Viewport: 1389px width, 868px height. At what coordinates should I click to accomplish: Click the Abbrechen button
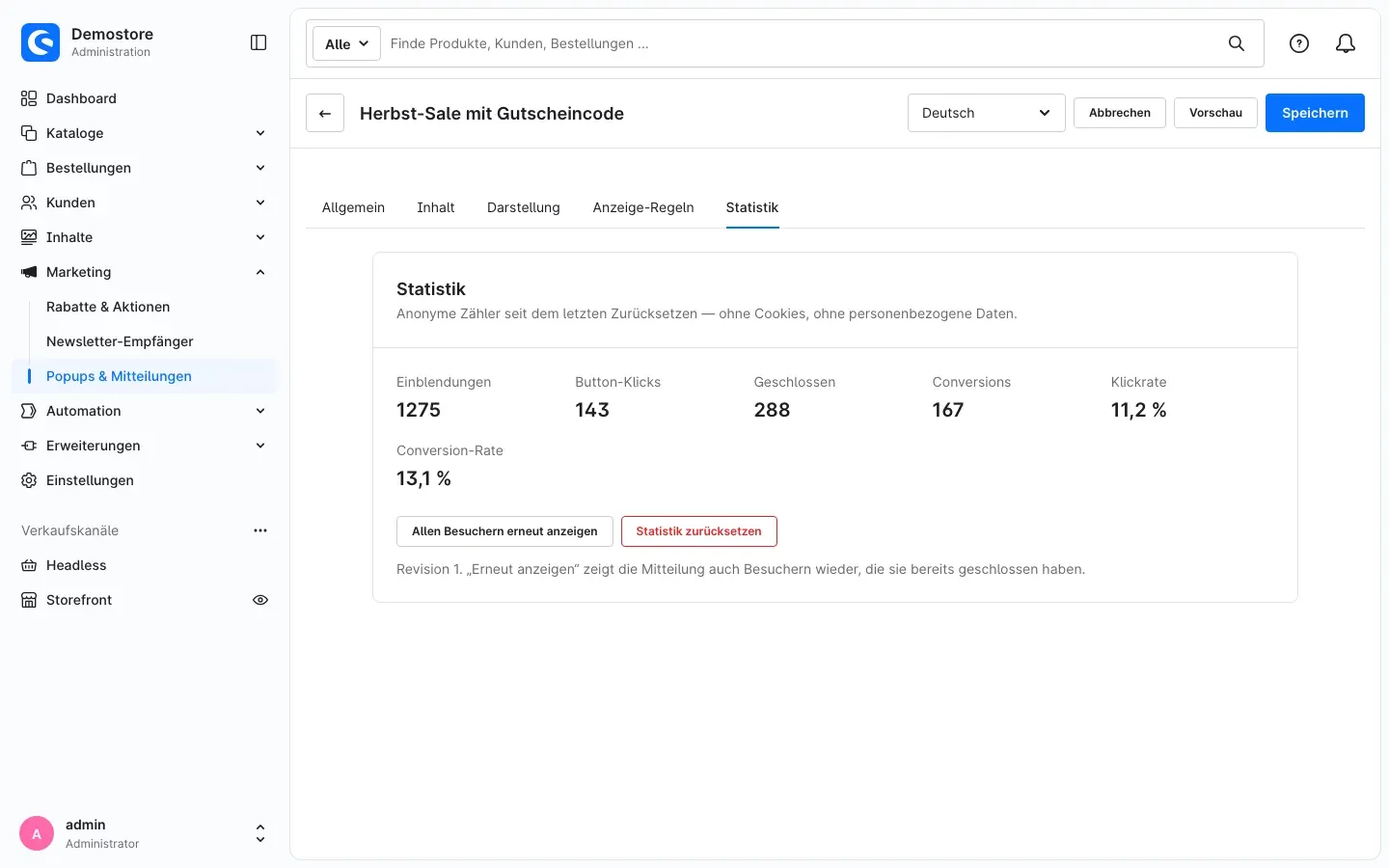click(x=1120, y=113)
